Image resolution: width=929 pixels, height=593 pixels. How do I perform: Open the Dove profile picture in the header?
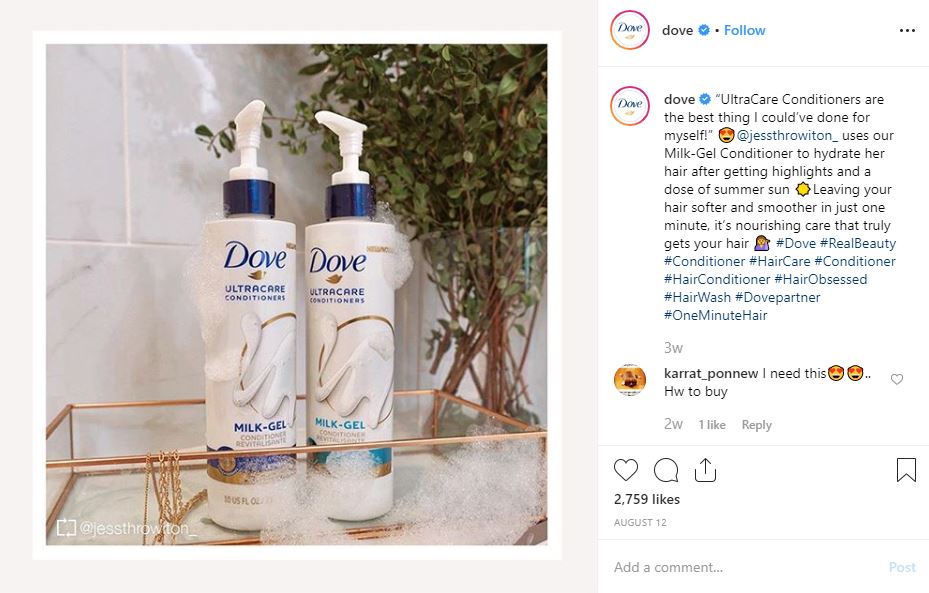click(630, 30)
